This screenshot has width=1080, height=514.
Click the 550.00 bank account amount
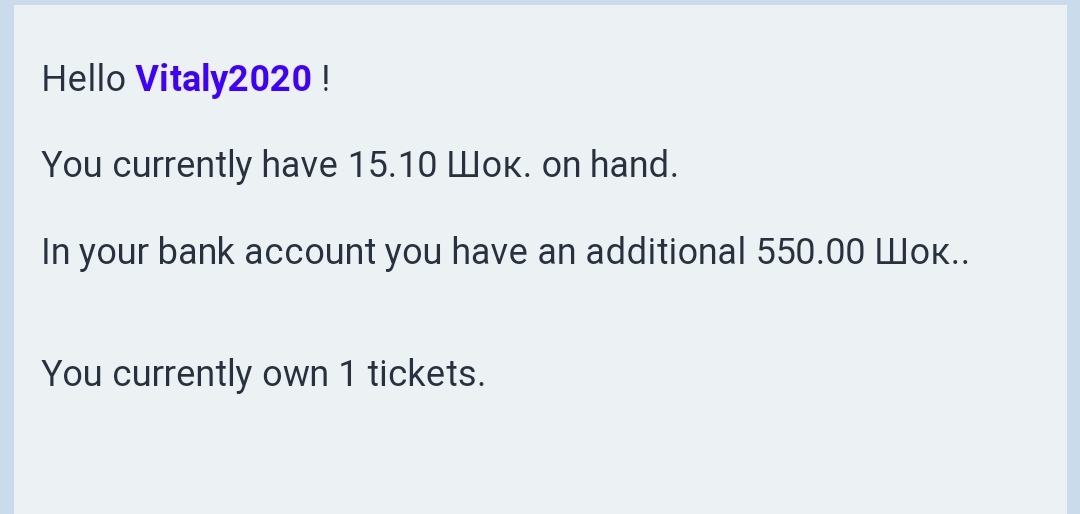pos(810,252)
